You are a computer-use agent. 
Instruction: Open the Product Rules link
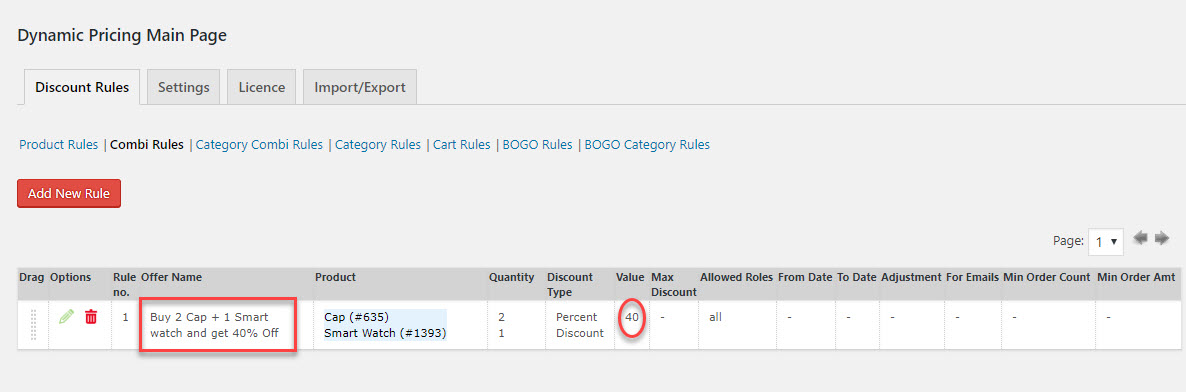58,145
